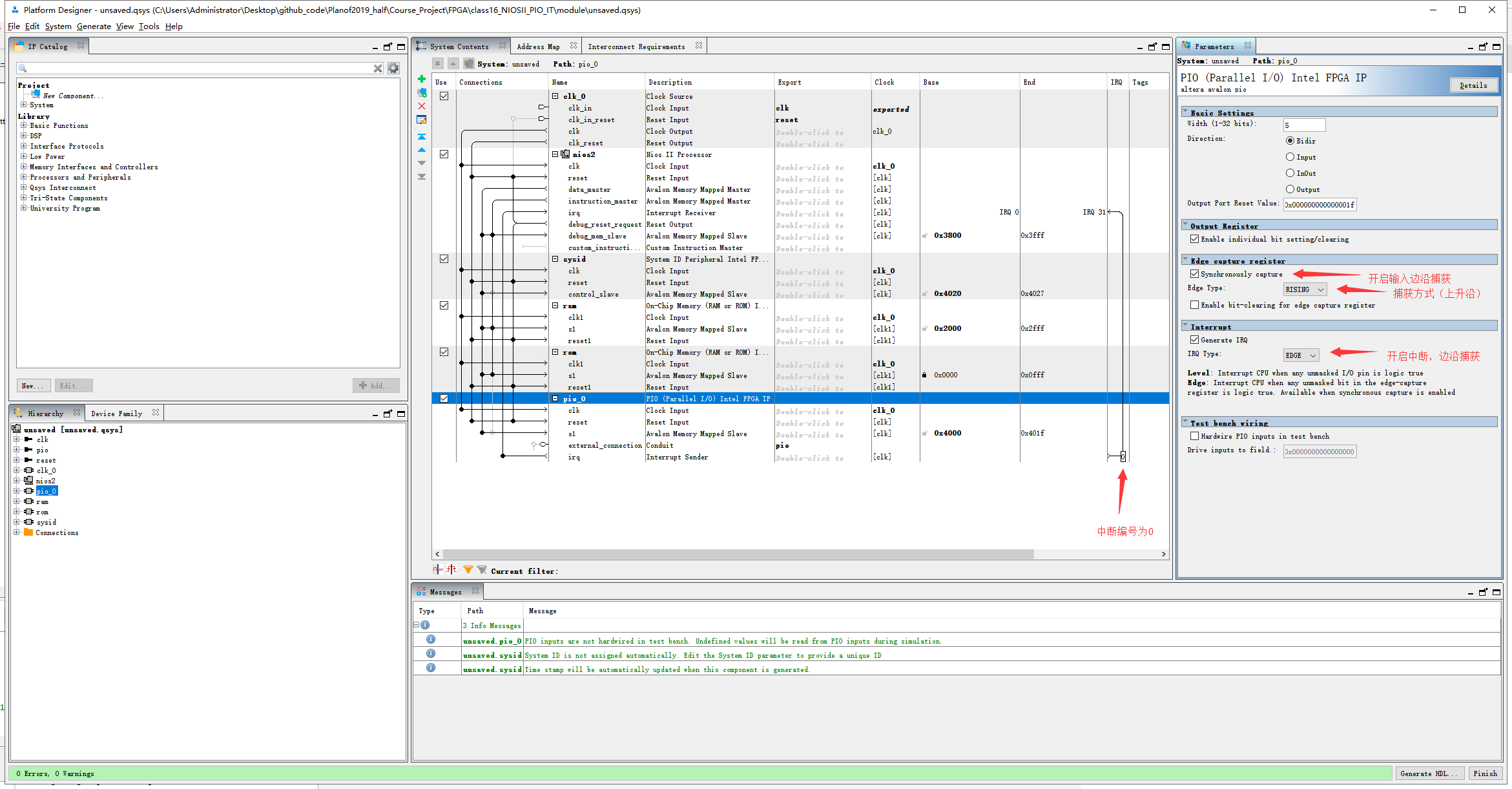Click the Generate HDL button

(1429, 773)
